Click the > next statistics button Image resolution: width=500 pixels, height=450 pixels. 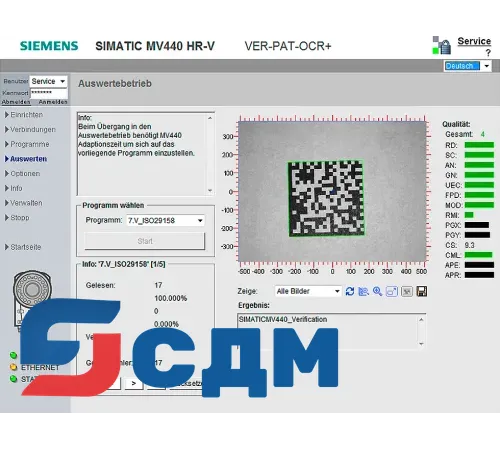134,383
